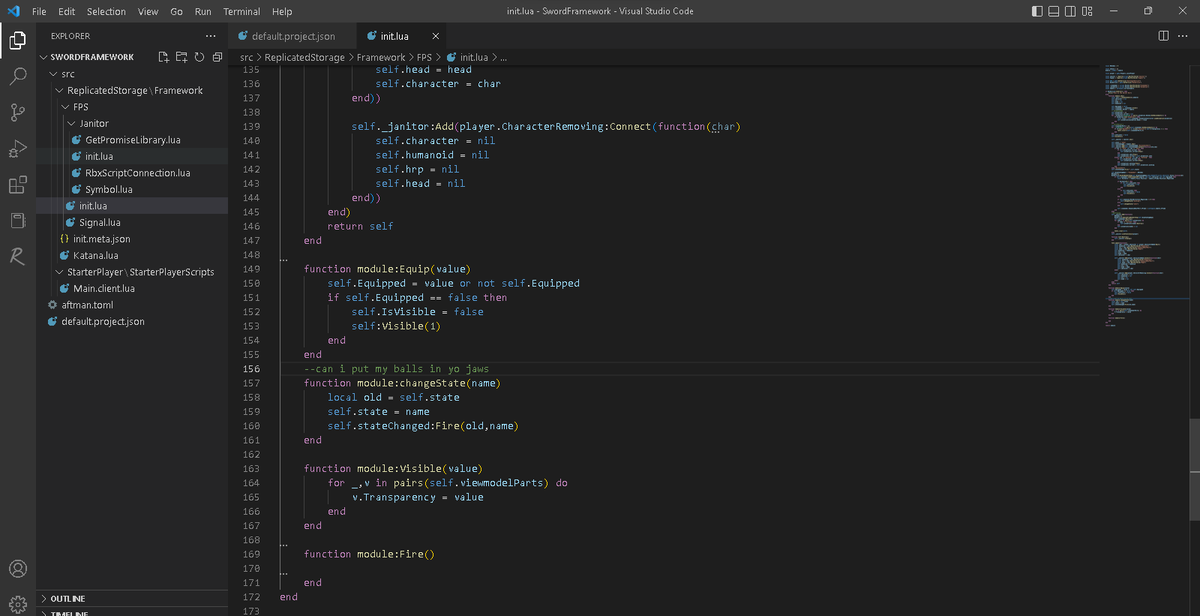The image size is (1200, 616).
Task: Click the init.lua breadcrumb
Action: (466, 57)
